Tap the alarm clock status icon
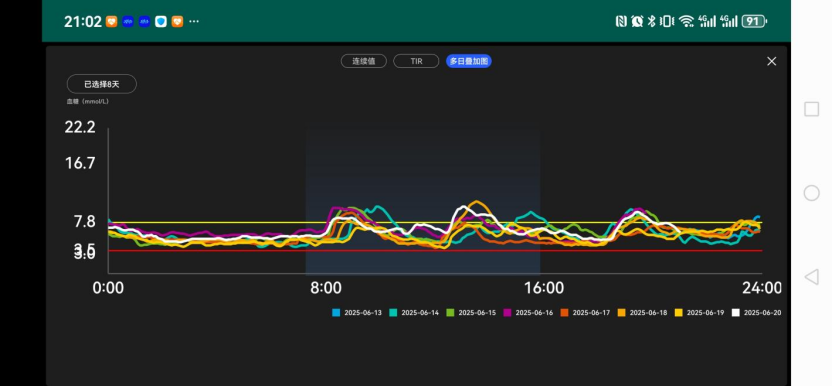Viewport: 832px width, 386px height. (x=637, y=21)
